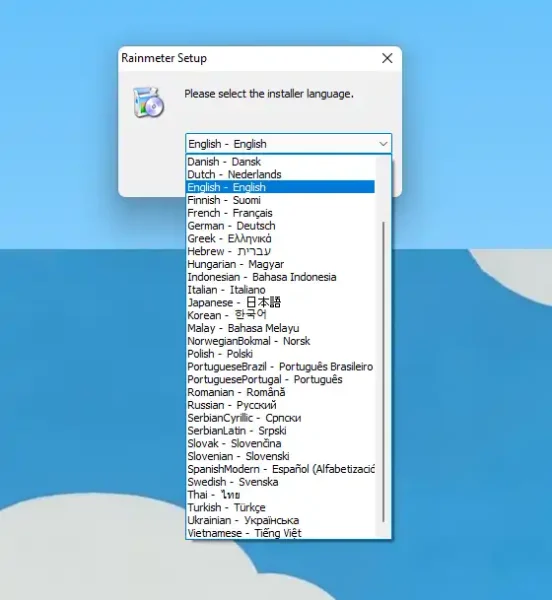This screenshot has height=600, width=552.
Task: Pick Turkish - Türkçe
Action: [x=280, y=507]
